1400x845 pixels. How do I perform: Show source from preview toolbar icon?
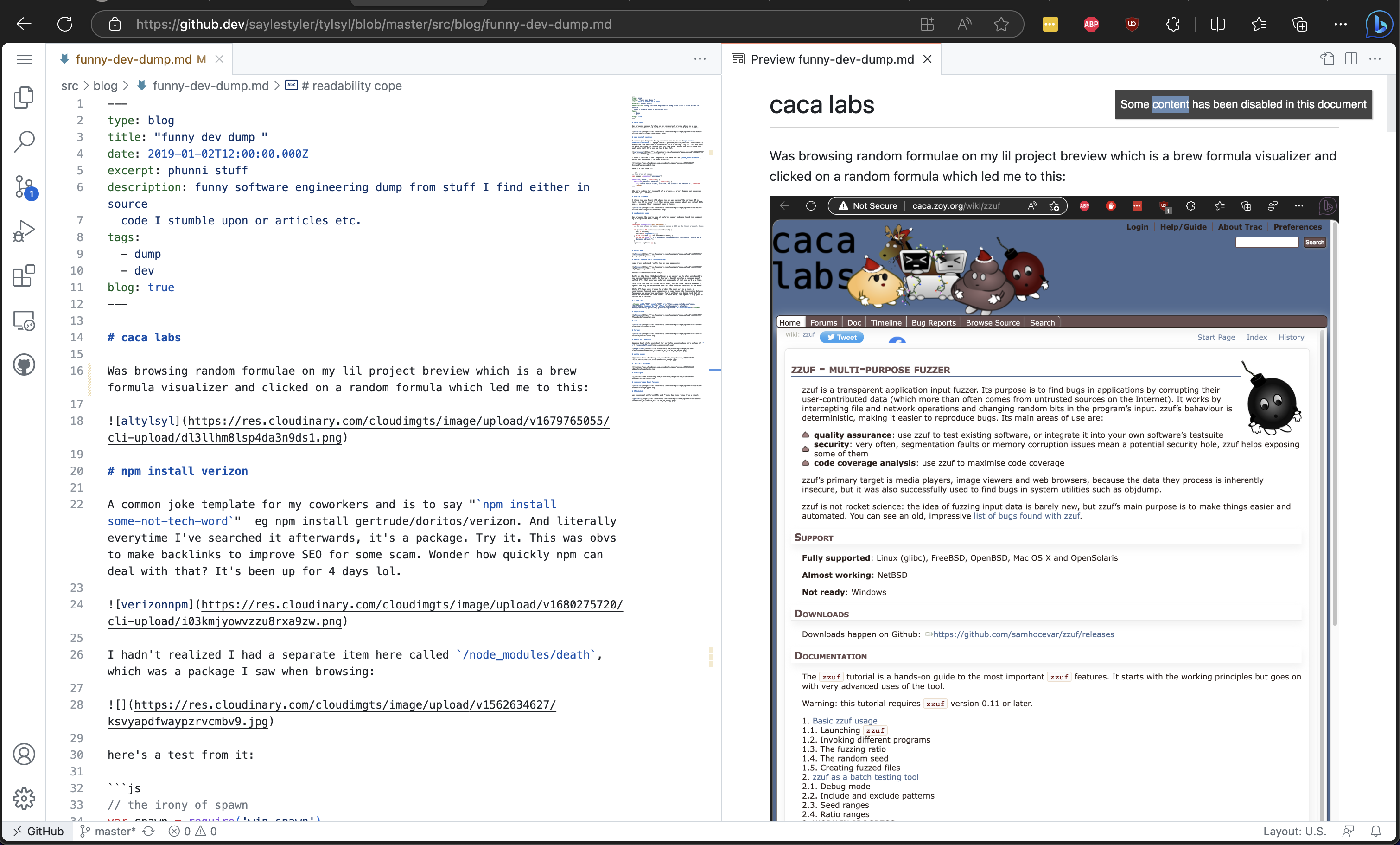[x=1327, y=58]
